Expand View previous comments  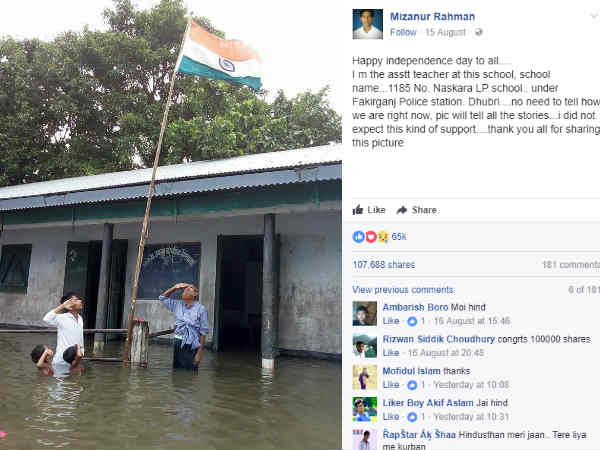coord(403,290)
